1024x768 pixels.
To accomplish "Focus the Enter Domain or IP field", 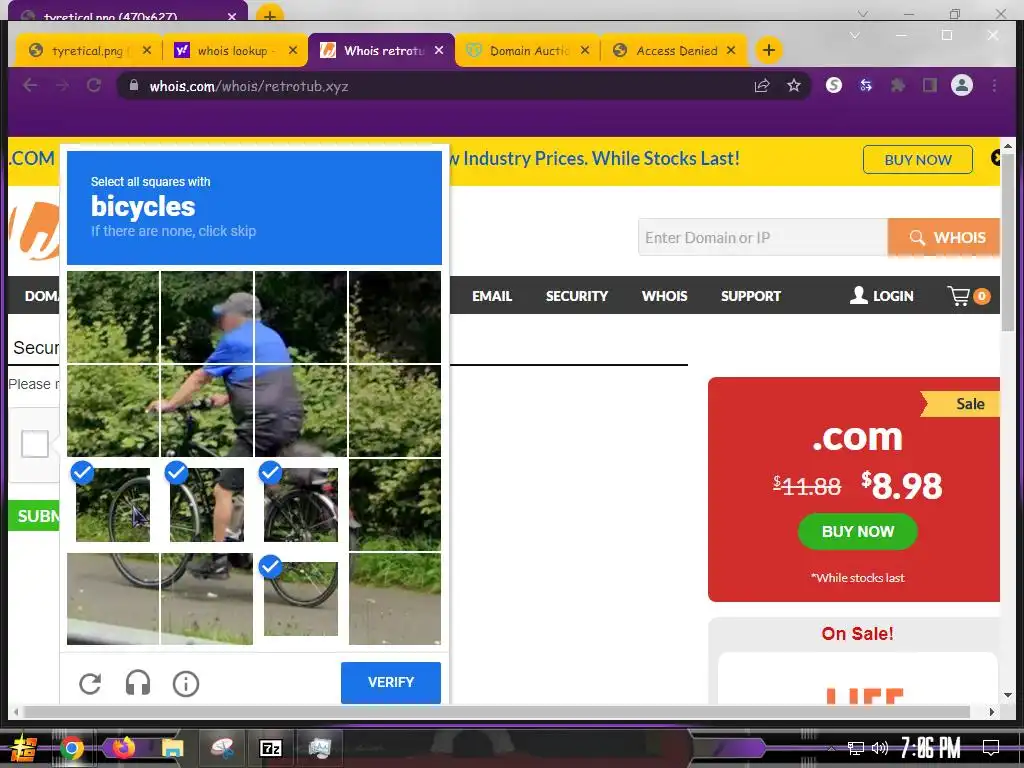I will (x=763, y=237).
